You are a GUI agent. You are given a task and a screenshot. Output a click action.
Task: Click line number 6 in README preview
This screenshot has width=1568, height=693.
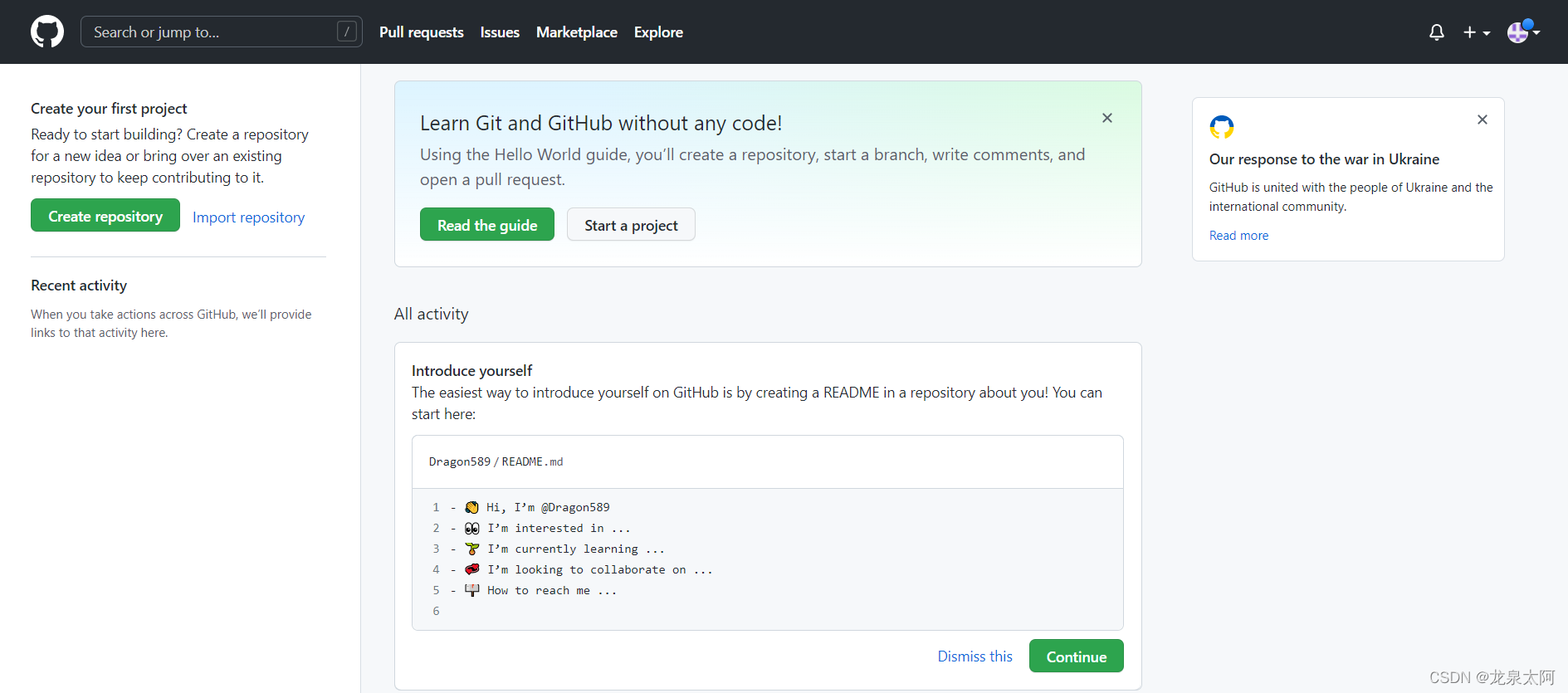pos(436,611)
